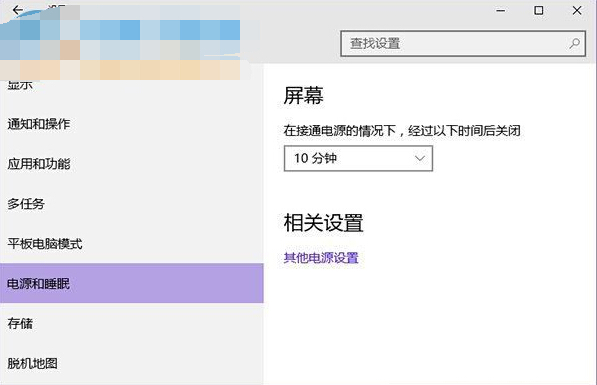Maximize the settings window
This screenshot has width=597, height=385.
(x=538, y=10)
